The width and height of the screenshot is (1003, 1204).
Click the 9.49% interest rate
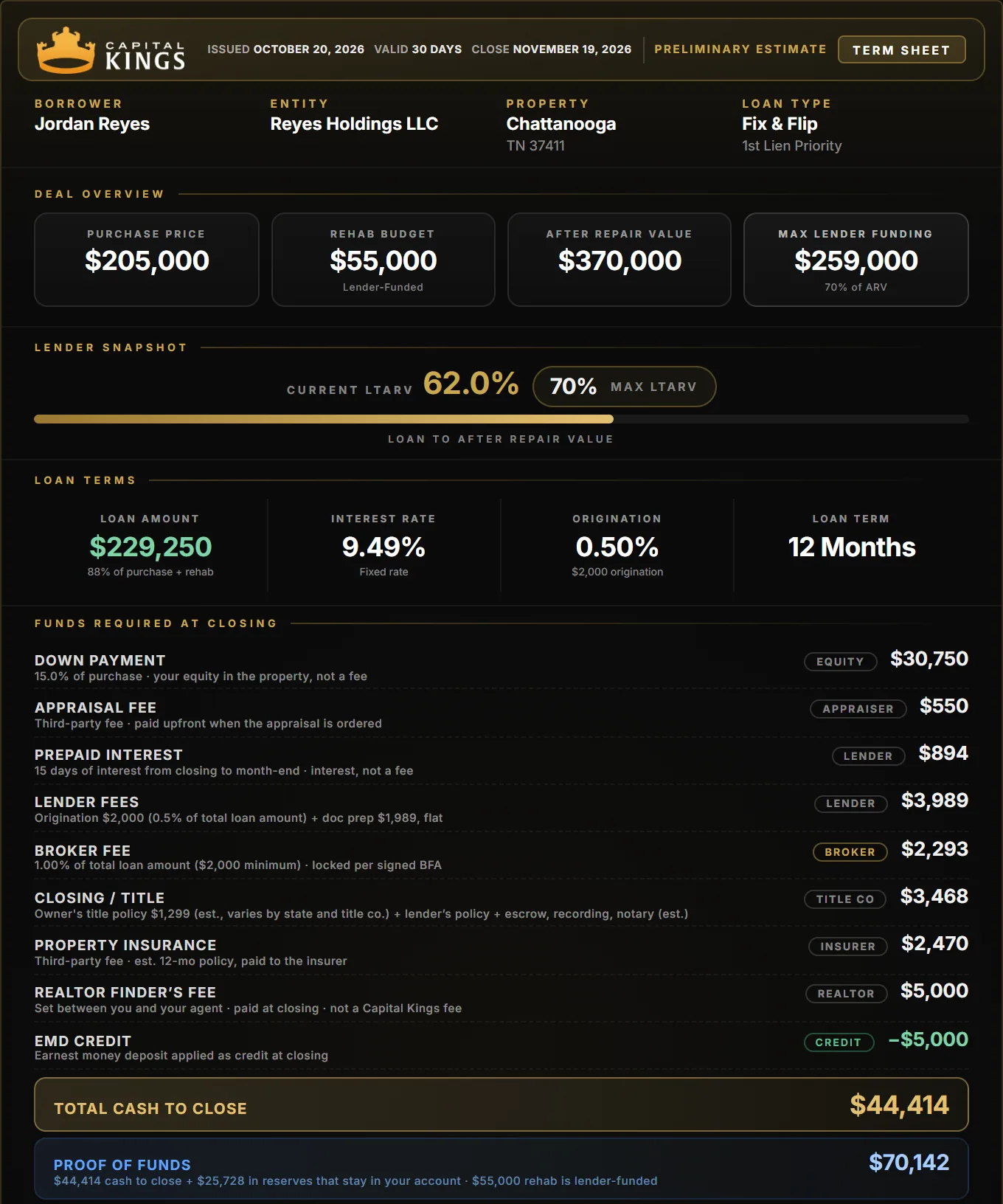383,547
